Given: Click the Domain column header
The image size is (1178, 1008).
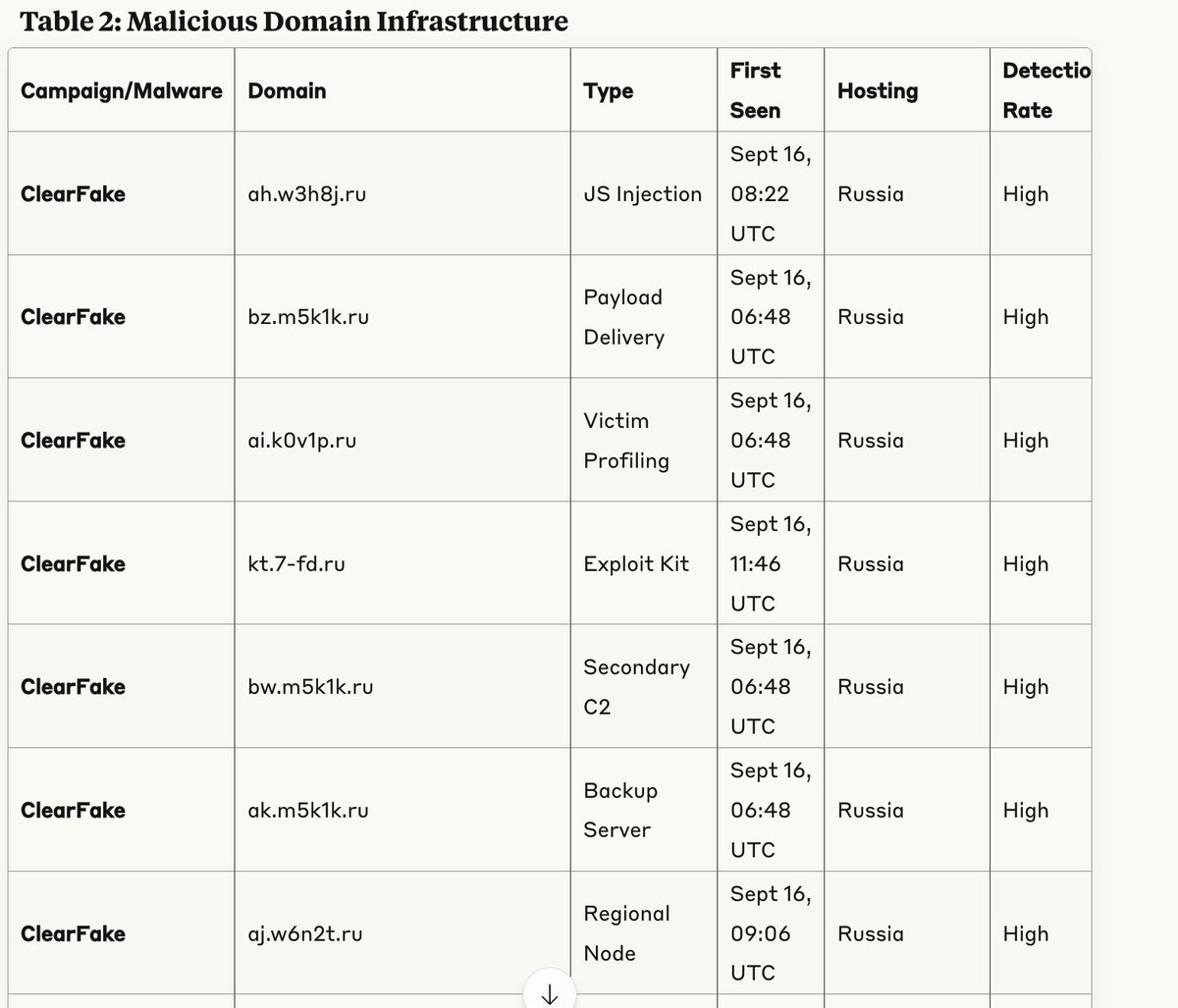Looking at the screenshot, I should click(287, 91).
